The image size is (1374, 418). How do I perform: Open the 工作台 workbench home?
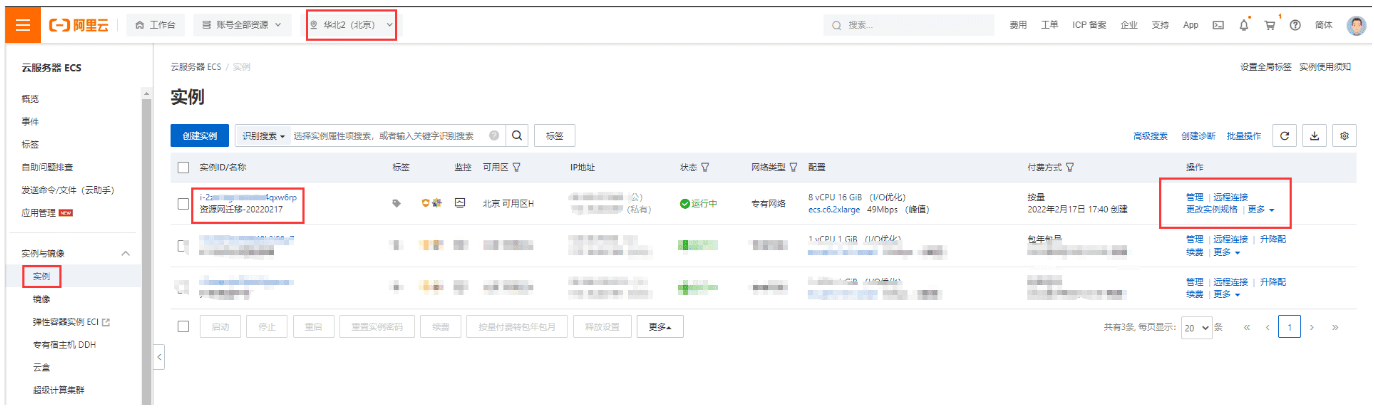tap(154, 25)
